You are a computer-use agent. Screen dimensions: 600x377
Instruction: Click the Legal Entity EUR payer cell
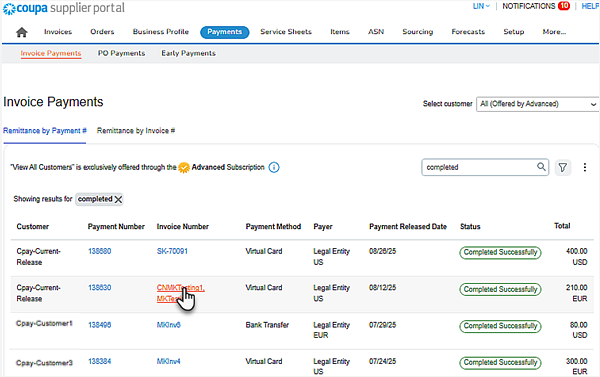[331, 330]
